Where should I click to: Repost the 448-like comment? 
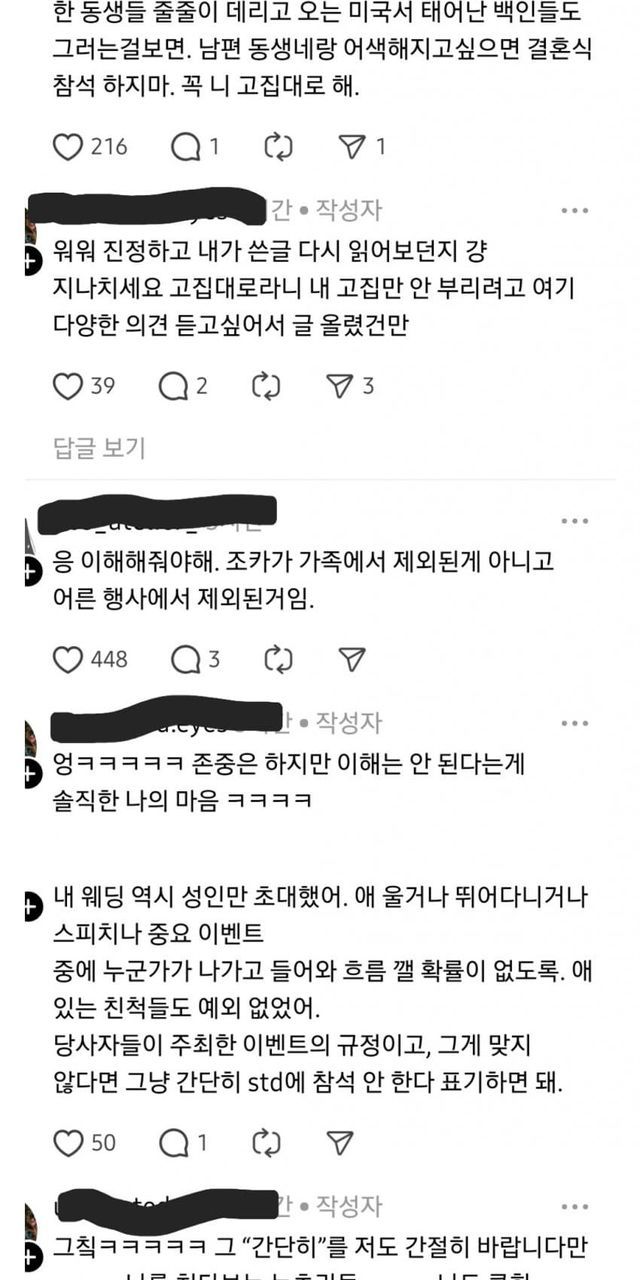click(x=277, y=659)
